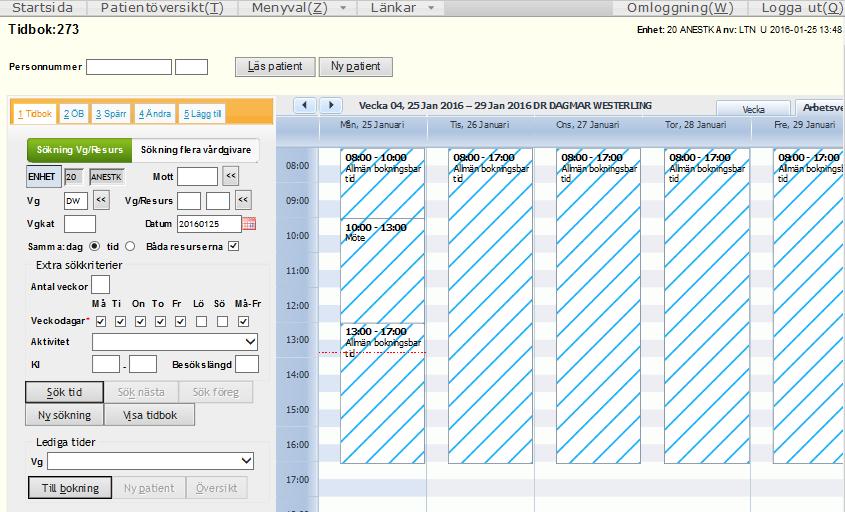Expand the Länkar menu arrow
Viewport: 845px width, 512px height.
(431, 8)
